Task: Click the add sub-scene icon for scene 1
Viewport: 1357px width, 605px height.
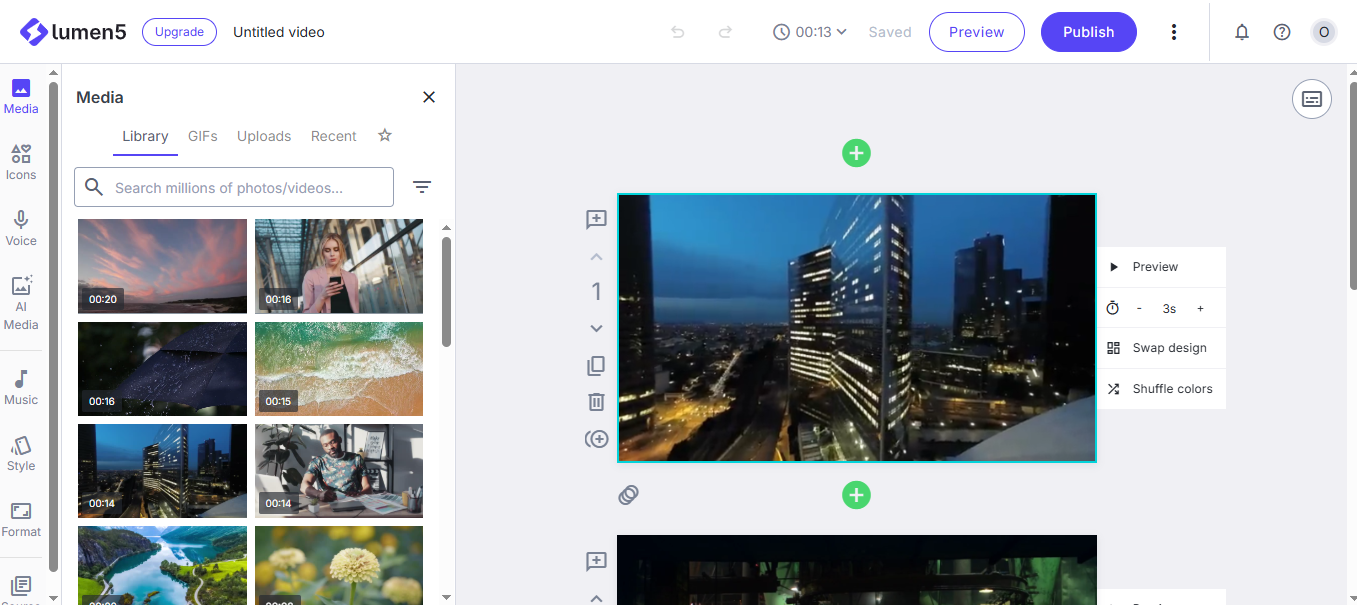Action: (x=596, y=439)
